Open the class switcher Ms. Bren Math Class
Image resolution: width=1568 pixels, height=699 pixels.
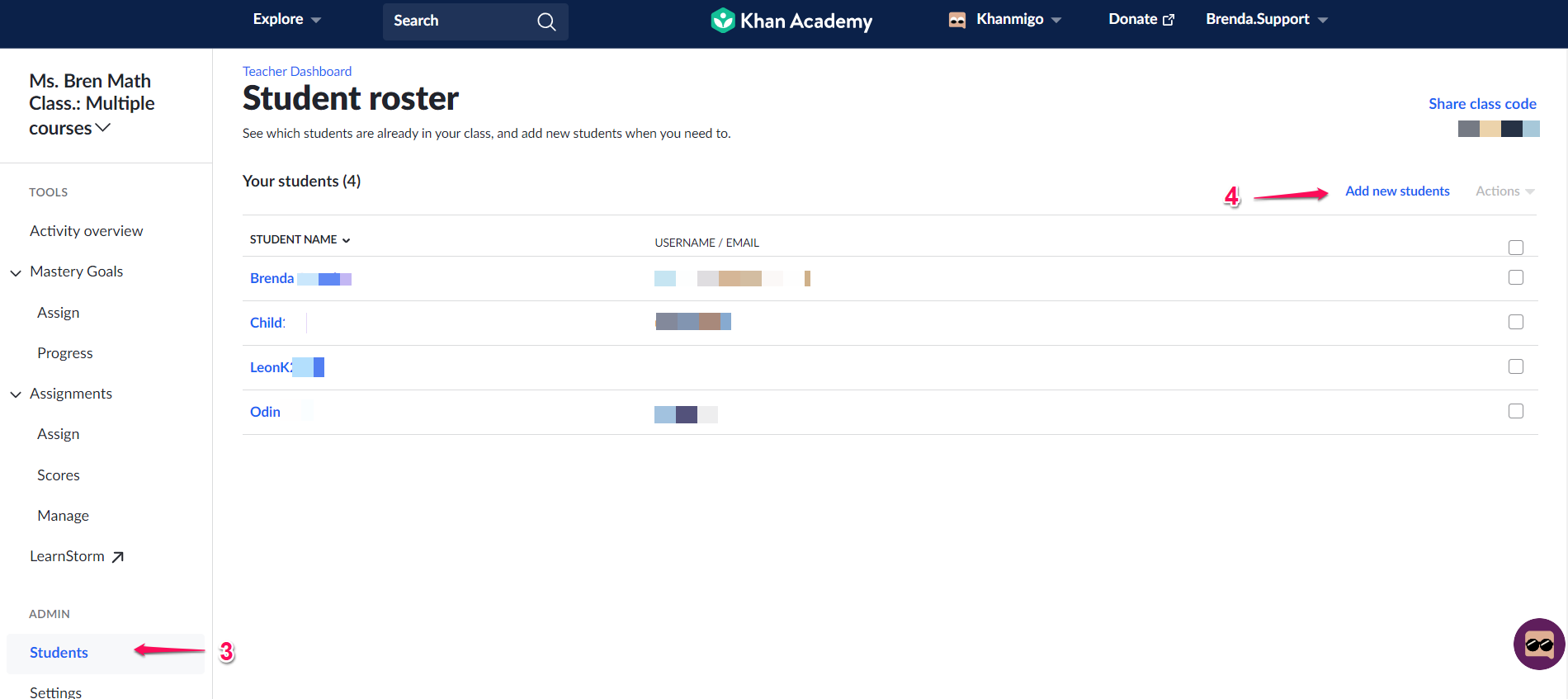(x=92, y=104)
